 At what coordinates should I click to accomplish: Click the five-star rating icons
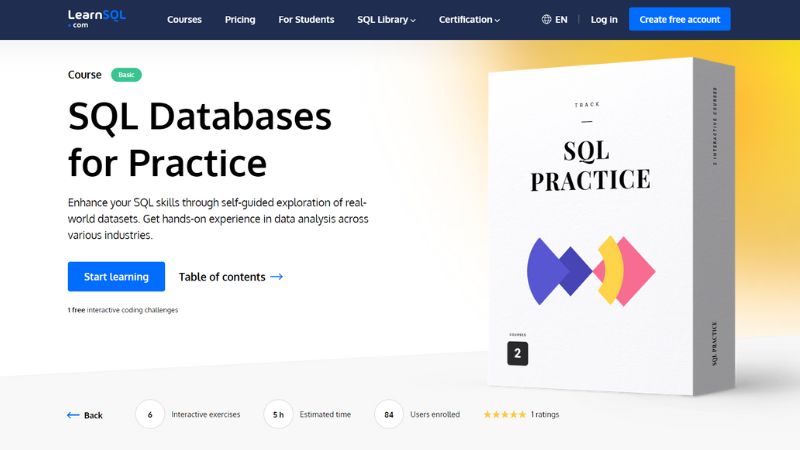click(505, 414)
